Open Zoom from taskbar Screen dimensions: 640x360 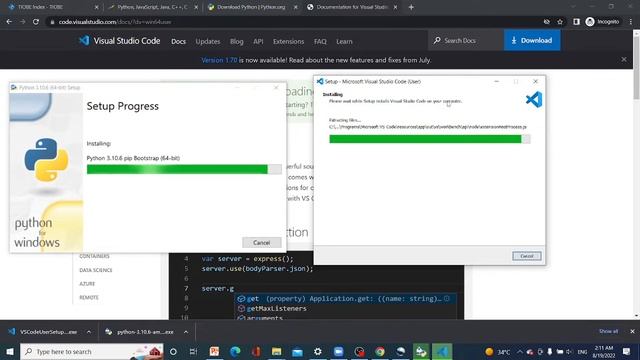(x=338, y=351)
